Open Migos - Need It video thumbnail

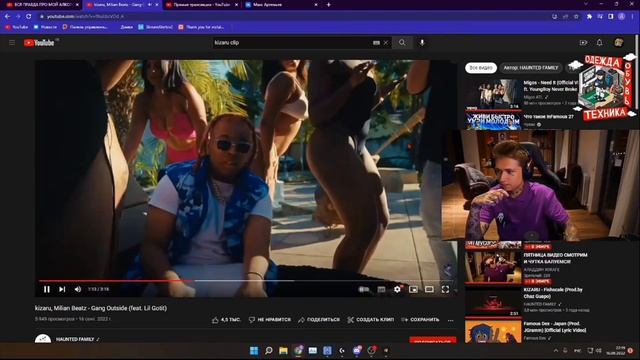pyautogui.click(x=493, y=94)
